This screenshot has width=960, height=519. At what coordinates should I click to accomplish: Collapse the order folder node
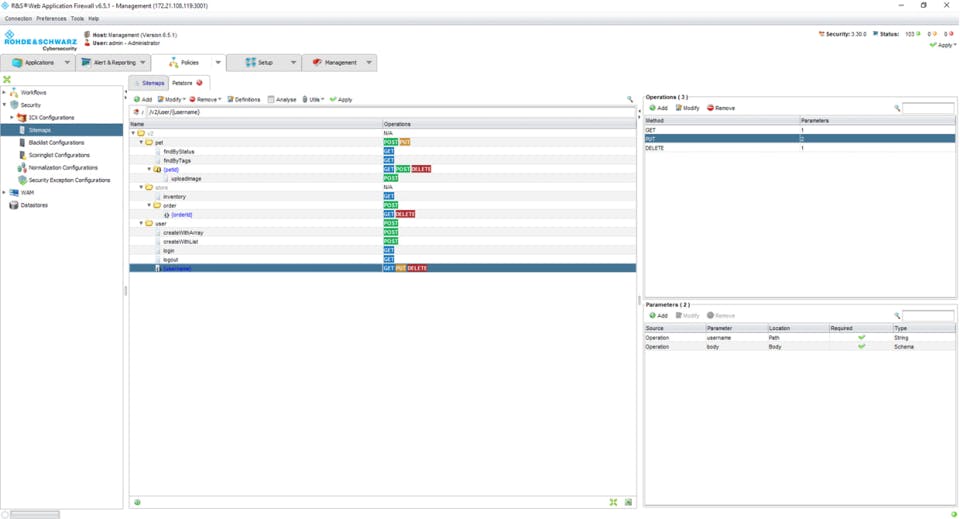tap(149, 206)
